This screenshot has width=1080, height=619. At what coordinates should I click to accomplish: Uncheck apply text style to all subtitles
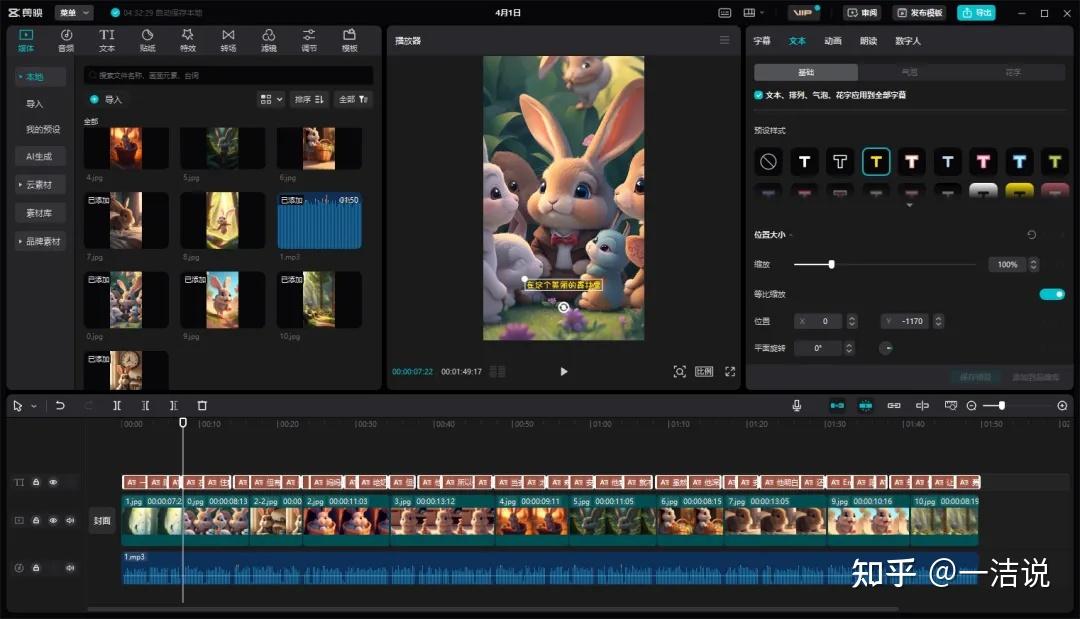pos(758,95)
